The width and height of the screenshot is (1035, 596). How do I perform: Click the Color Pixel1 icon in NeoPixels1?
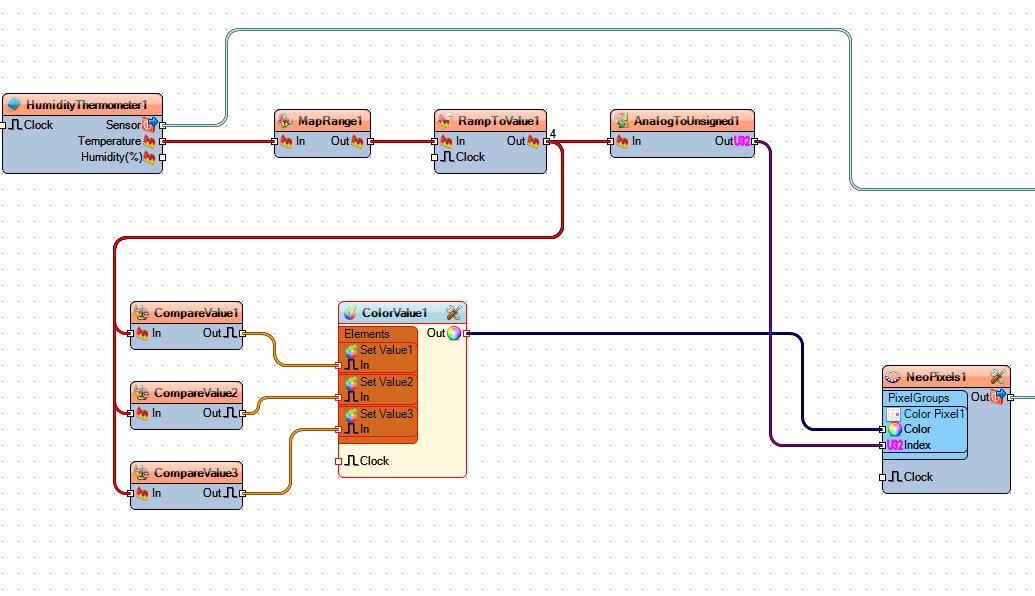[x=893, y=414]
